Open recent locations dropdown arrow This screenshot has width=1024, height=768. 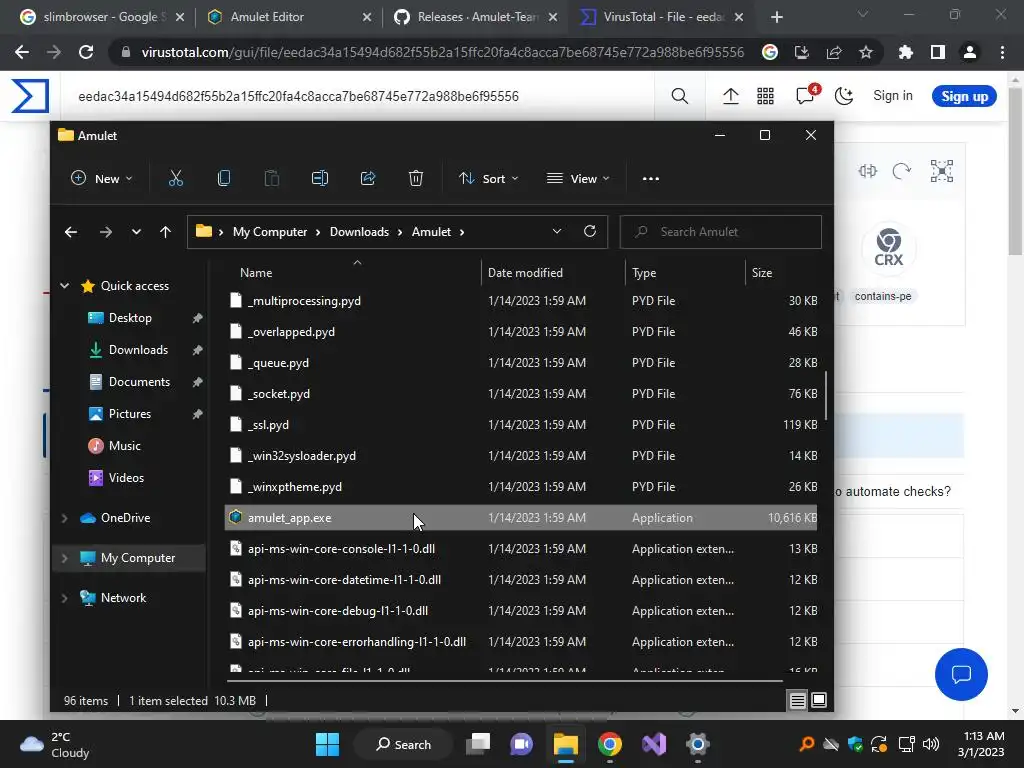(x=136, y=232)
